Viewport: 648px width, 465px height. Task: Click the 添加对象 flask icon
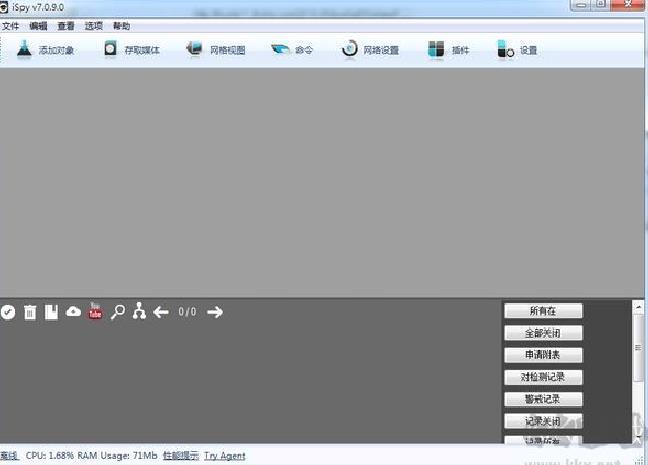24,50
